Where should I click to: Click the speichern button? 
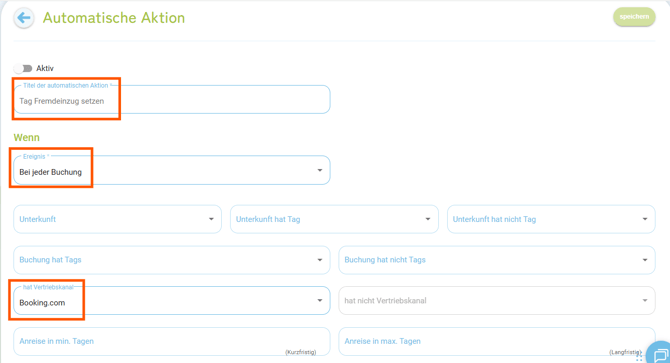click(634, 17)
